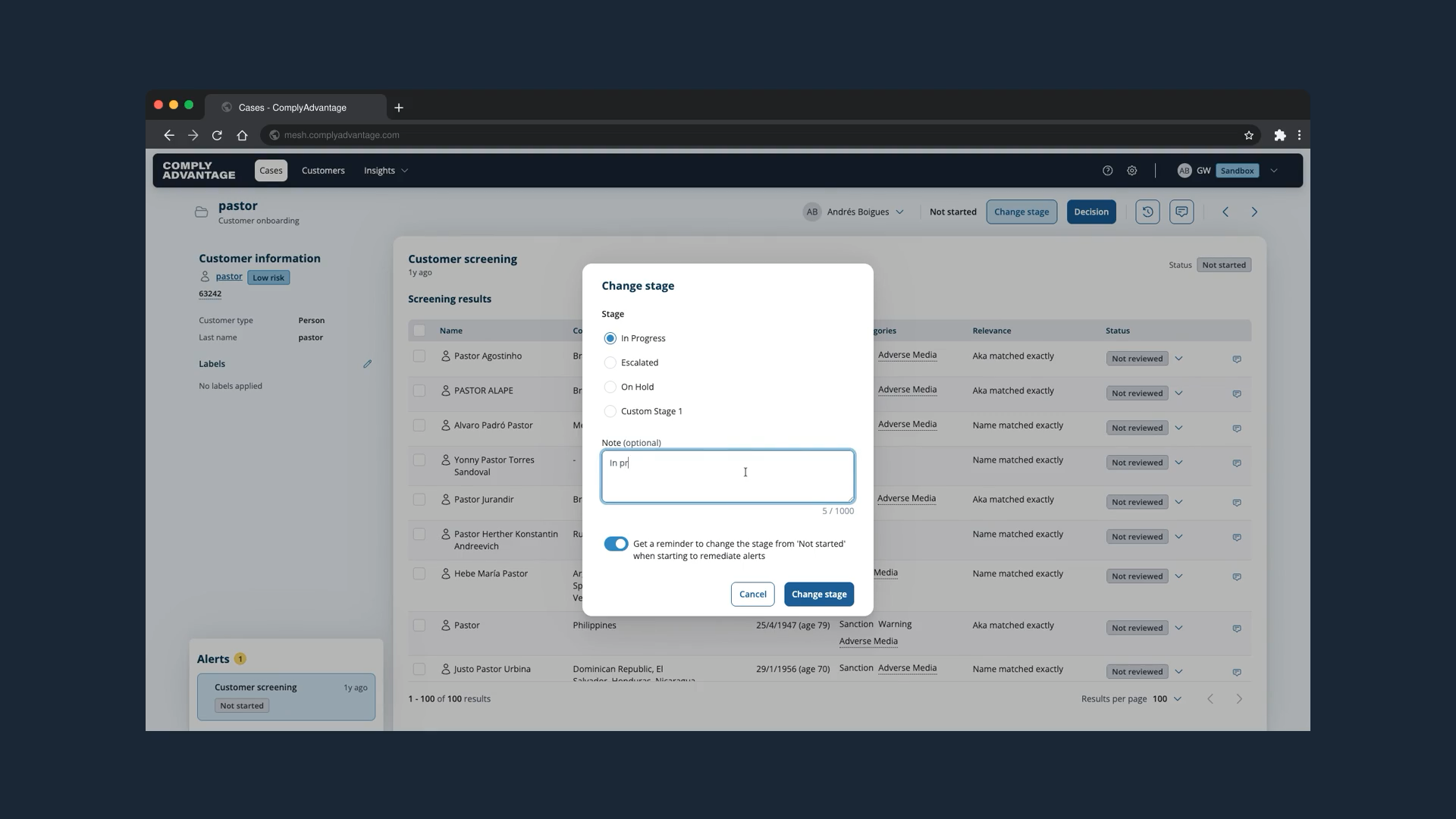
Task: Click the Decision button
Action: (x=1091, y=212)
